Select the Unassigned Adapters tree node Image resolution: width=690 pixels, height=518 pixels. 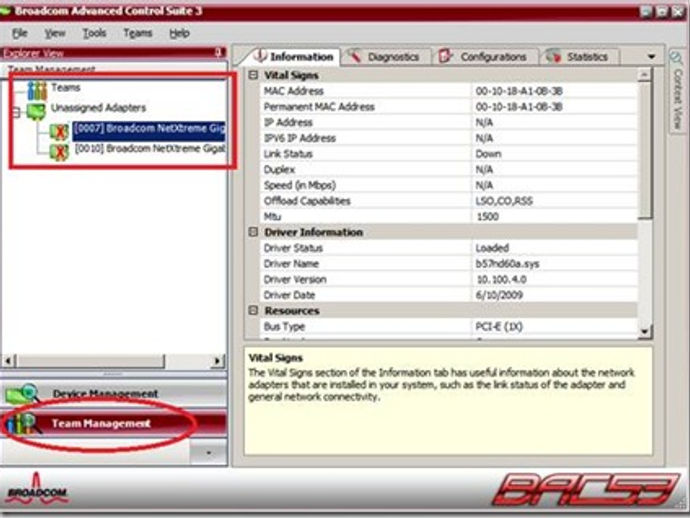click(98, 108)
